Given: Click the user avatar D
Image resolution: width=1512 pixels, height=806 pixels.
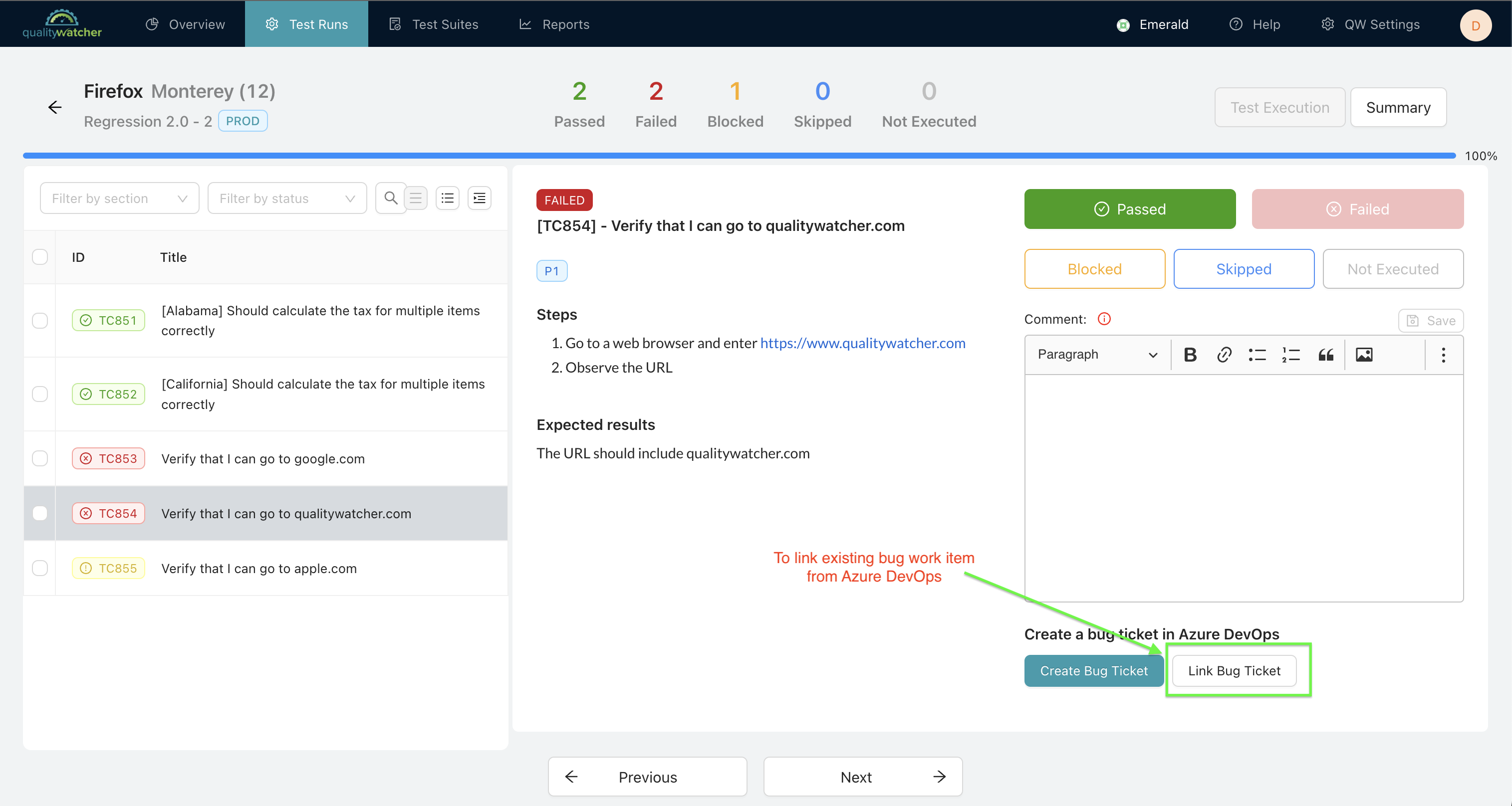Looking at the screenshot, I should 1476,25.
